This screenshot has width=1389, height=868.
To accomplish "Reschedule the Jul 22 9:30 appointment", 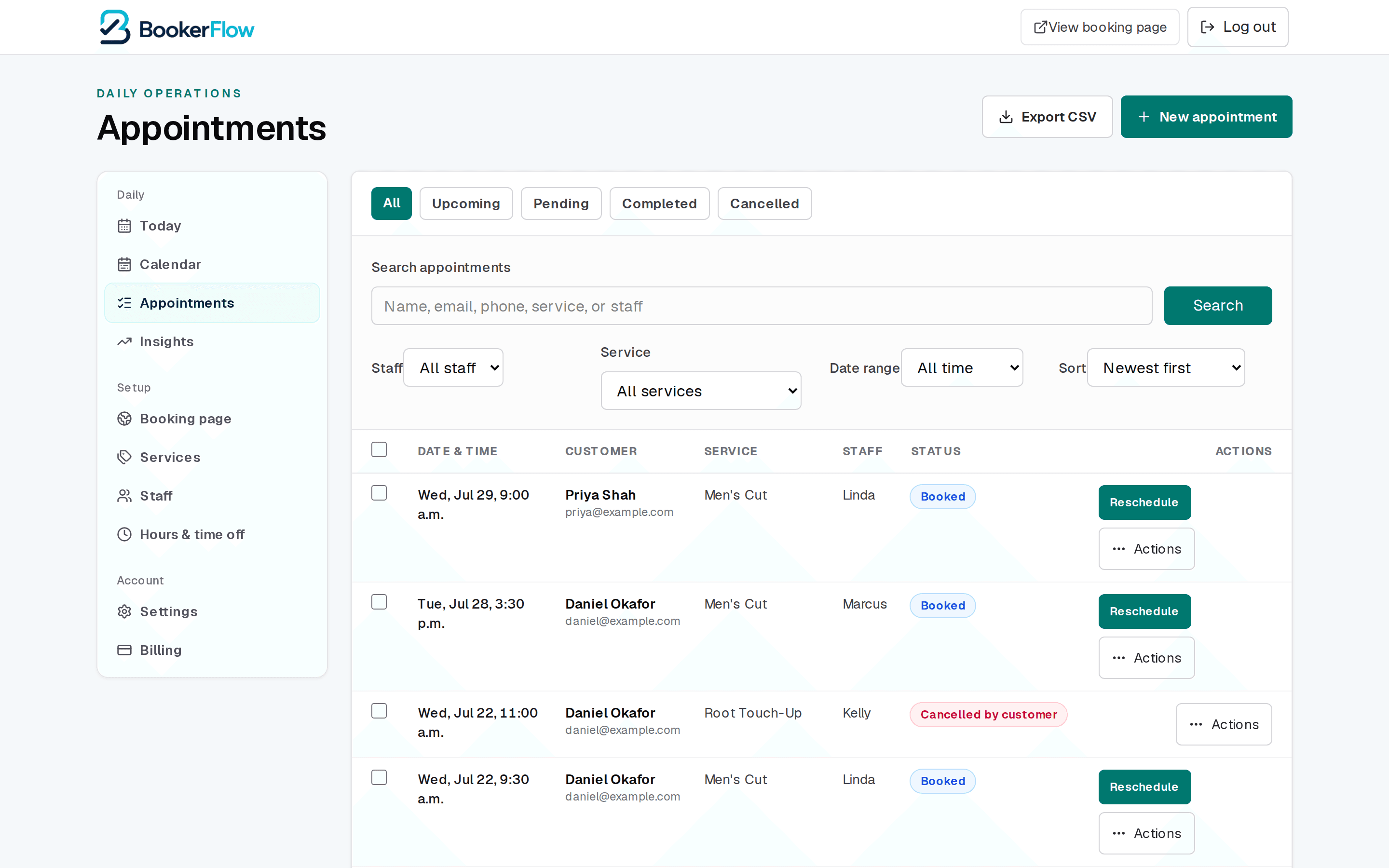I will tap(1144, 787).
